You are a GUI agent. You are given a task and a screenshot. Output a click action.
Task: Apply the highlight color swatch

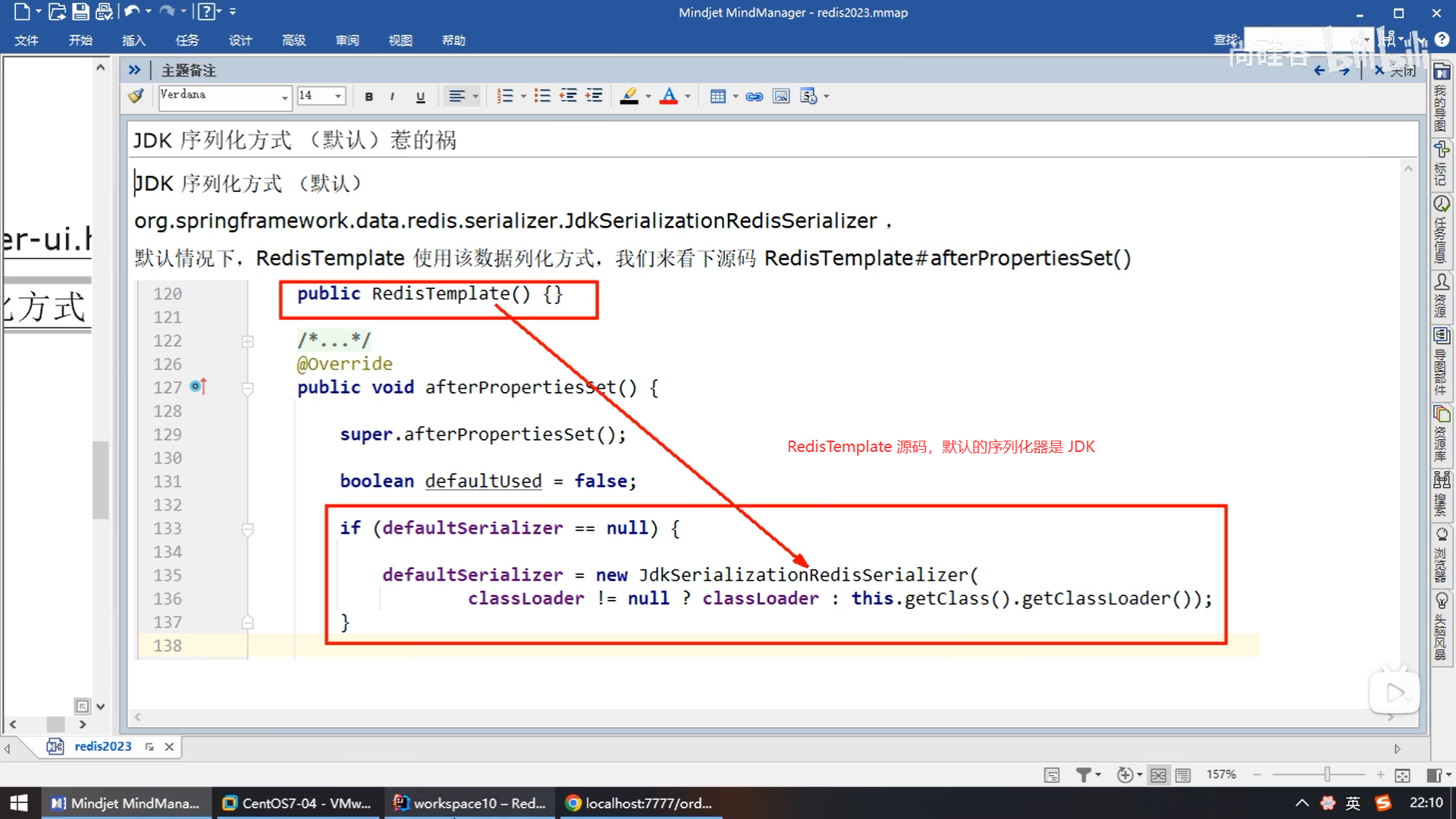(x=629, y=96)
